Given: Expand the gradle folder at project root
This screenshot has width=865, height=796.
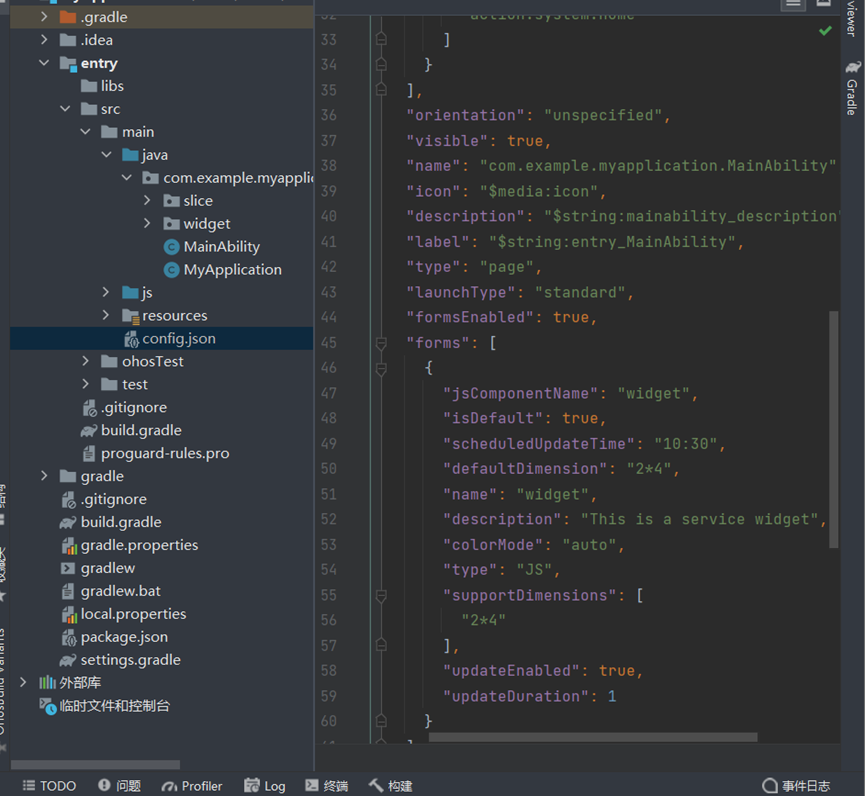Looking at the screenshot, I should [44, 476].
